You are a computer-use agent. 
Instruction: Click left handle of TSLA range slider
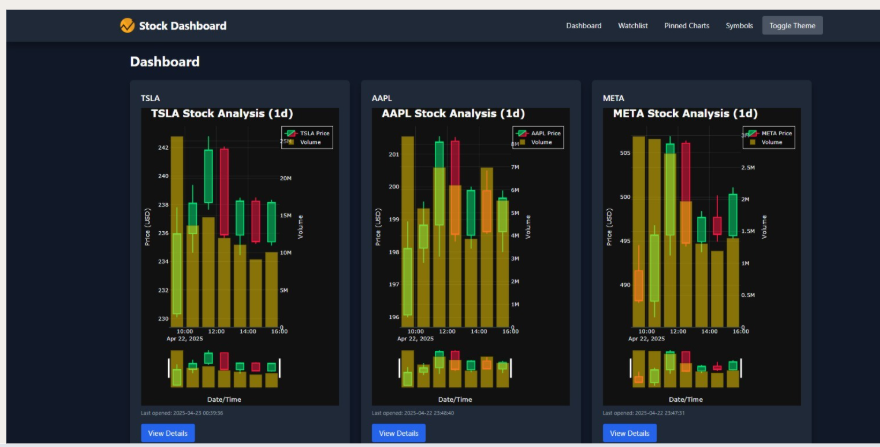coord(168,368)
